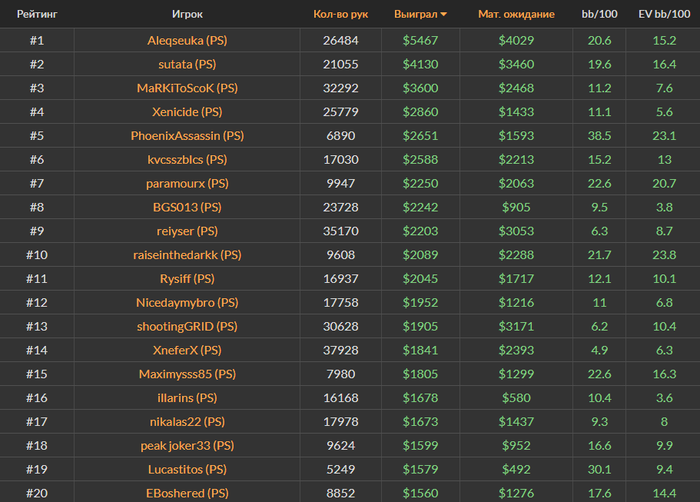The width and height of the screenshot is (700, 502).
Task: Sort by Мат. ожидание column header
Action: click(x=516, y=14)
